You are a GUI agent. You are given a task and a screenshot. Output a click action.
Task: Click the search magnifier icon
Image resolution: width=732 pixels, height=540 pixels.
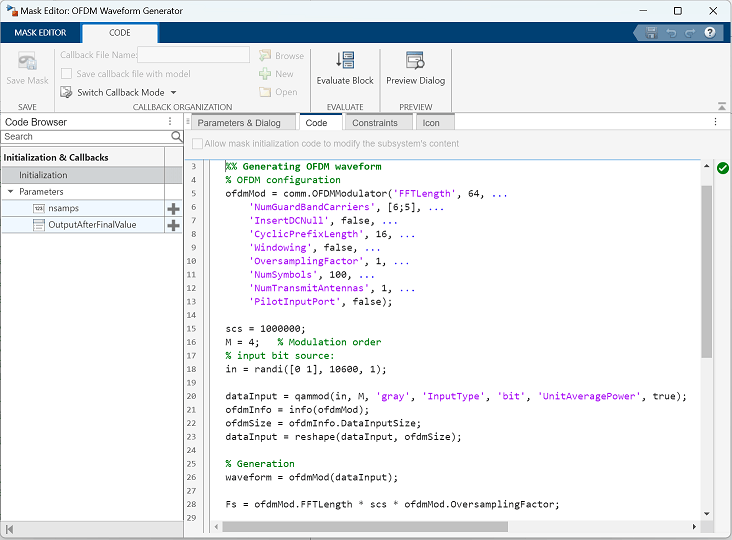pyautogui.click(x=176, y=136)
